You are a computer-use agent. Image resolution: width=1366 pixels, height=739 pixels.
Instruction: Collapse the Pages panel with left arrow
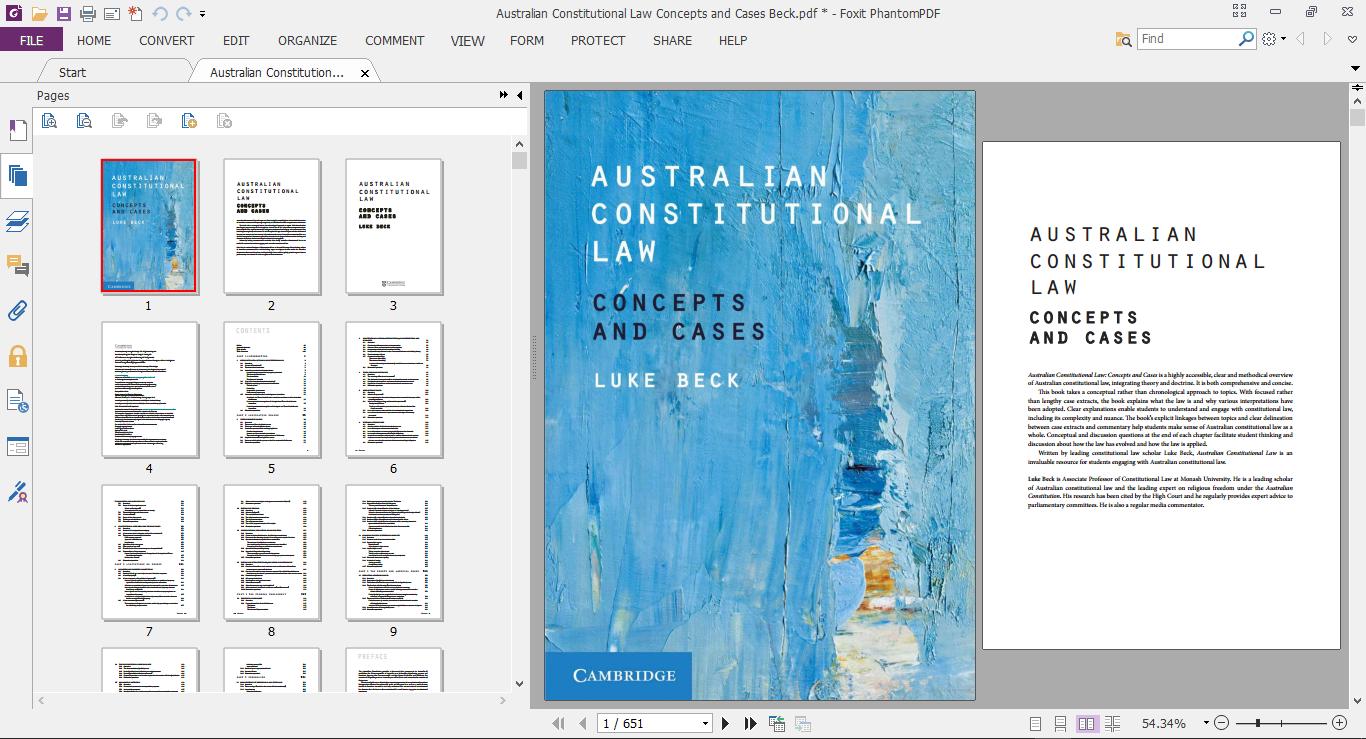(x=519, y=95)
